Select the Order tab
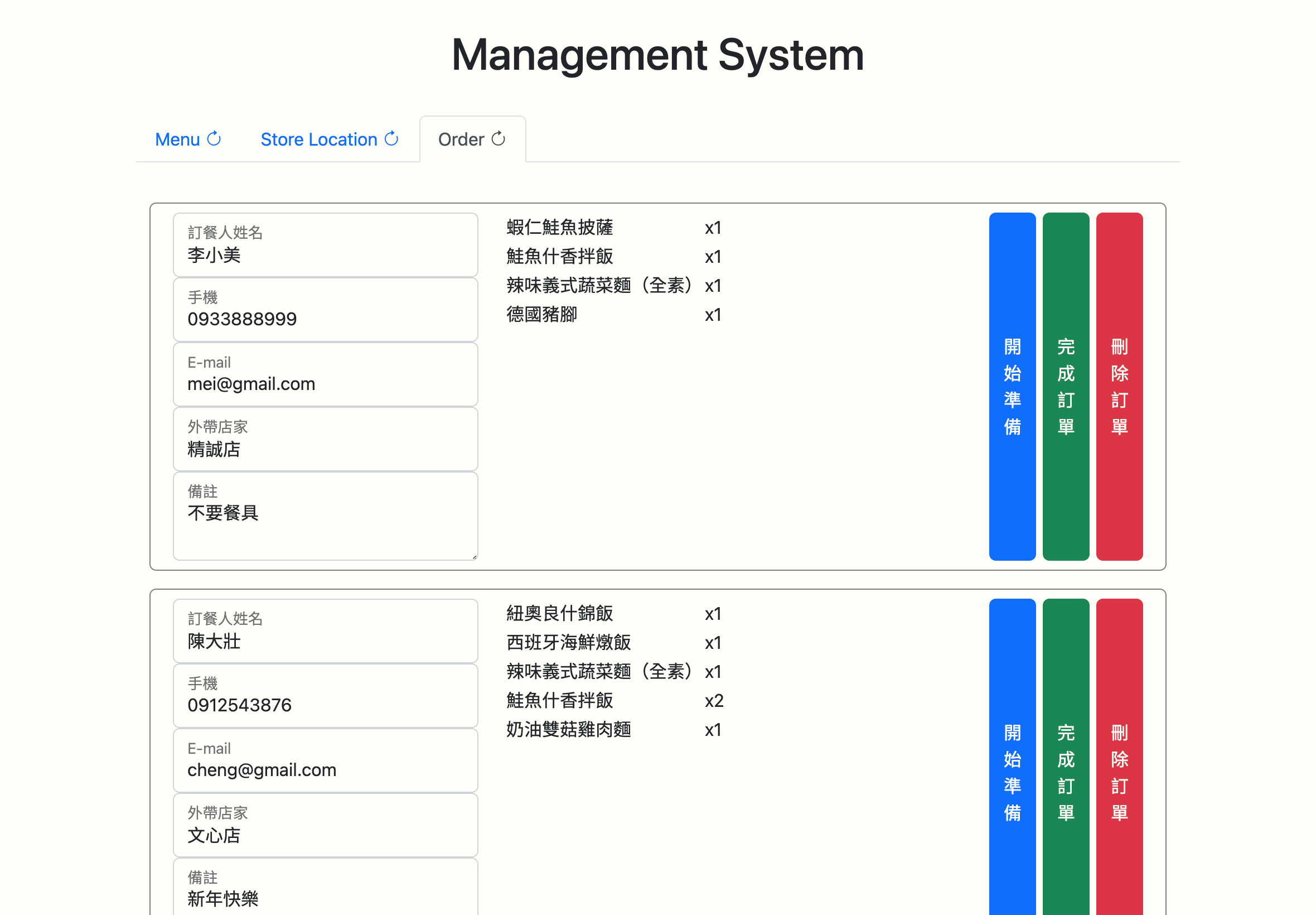1316x915 pixels. pyautogui.click(x=461, y=139)
